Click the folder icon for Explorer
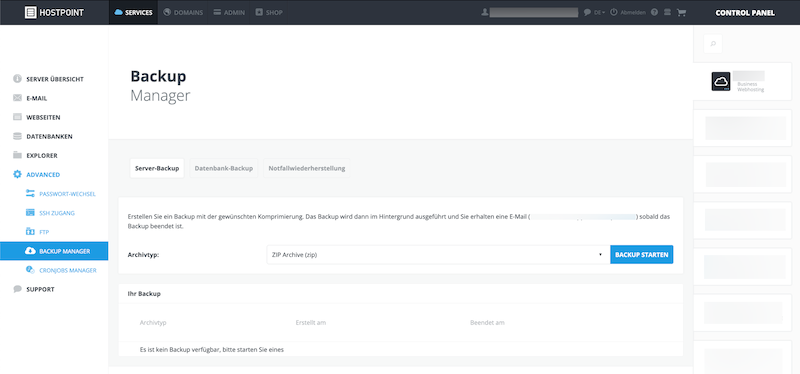Screen dimensions: 800x374 coord(17,155)
